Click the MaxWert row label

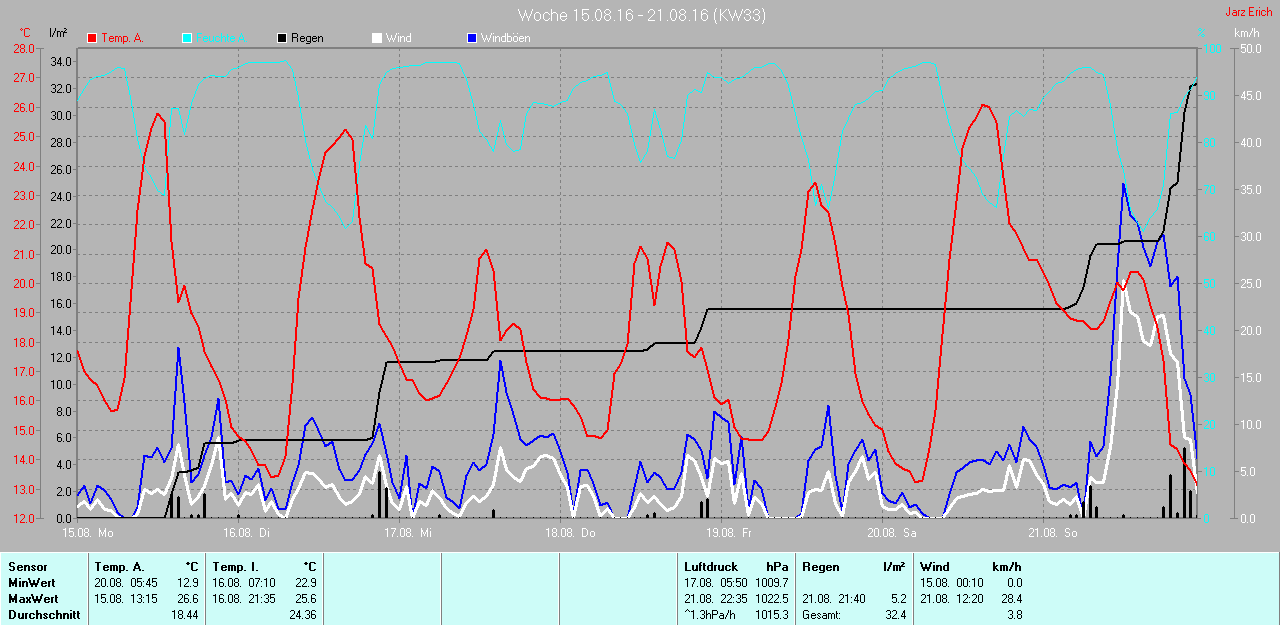click(x=34, y=599)
